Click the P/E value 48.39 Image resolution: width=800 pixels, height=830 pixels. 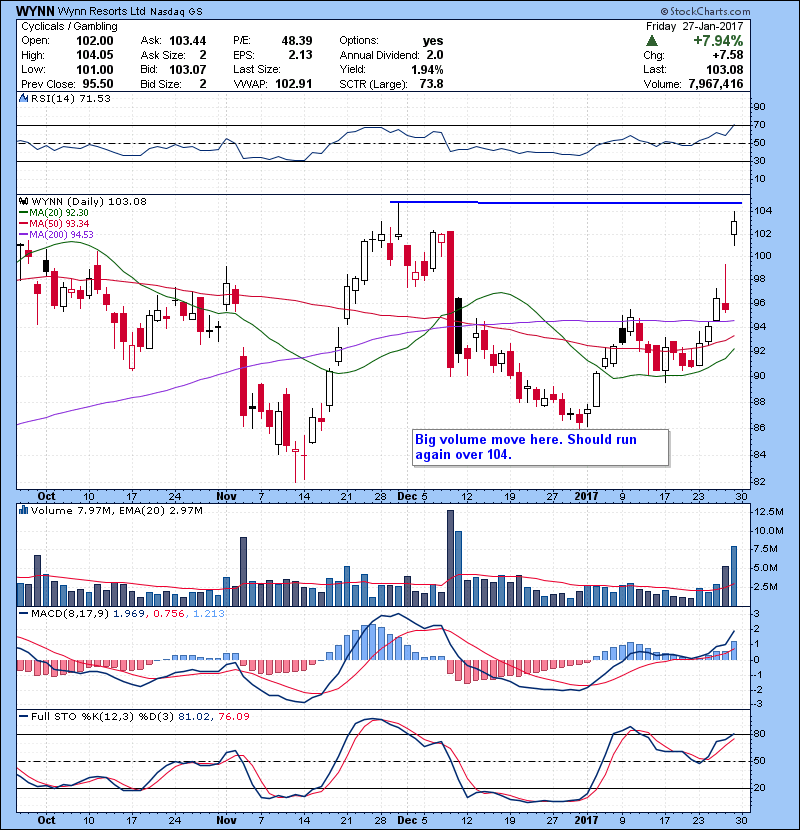click(297, 41)
